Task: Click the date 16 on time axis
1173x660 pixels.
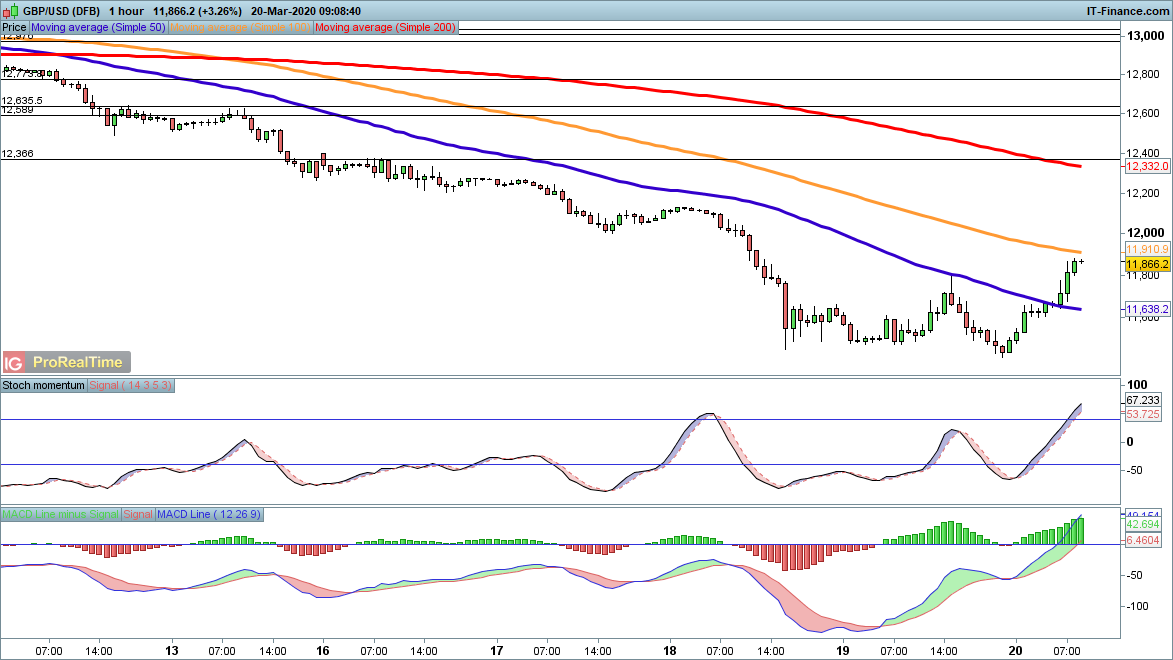Action: (323, 650)
